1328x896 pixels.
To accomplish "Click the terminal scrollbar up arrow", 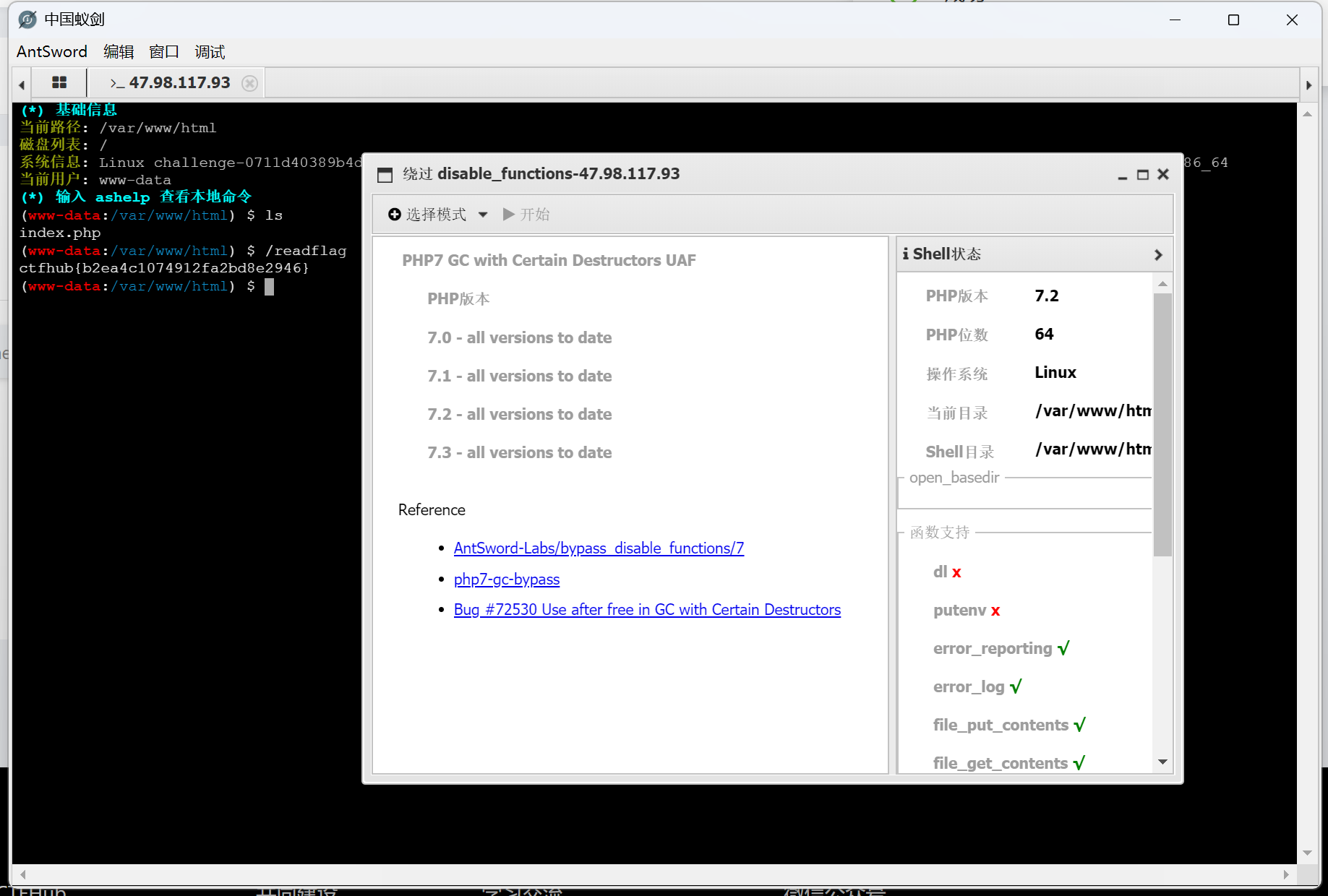I will [1307, 114].
